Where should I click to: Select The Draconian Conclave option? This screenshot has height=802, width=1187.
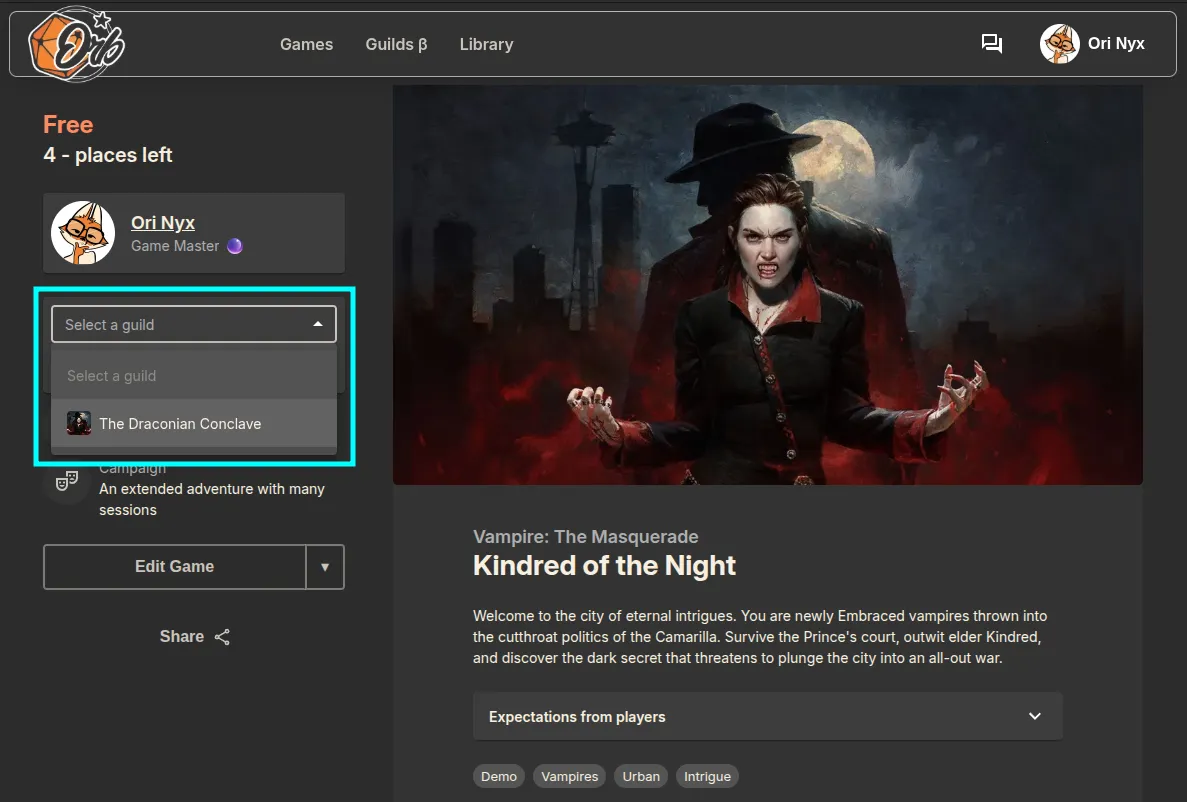pyautogui.click(x=194, y=423)
